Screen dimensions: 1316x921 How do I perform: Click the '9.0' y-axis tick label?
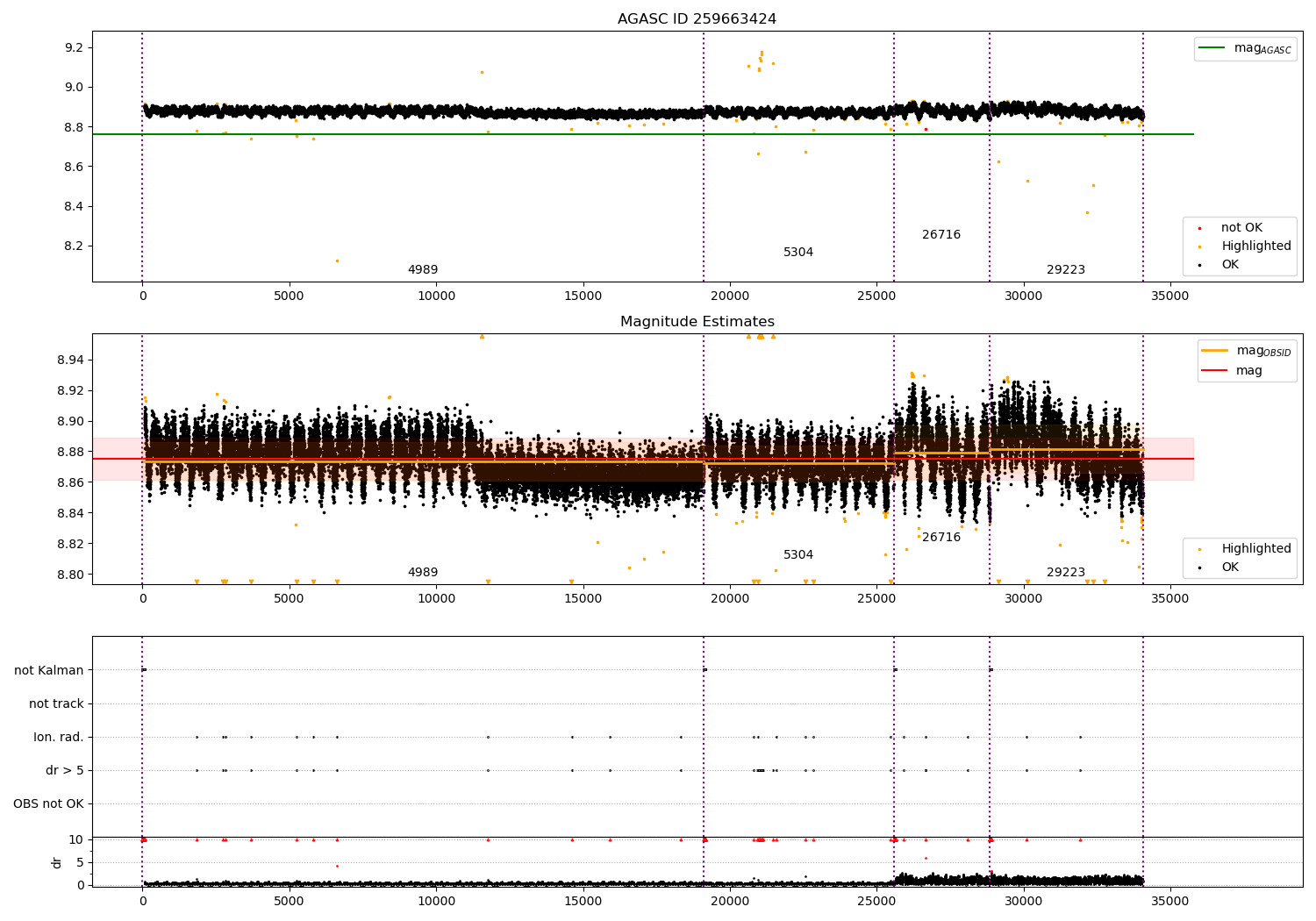click(x=74, y=87)
